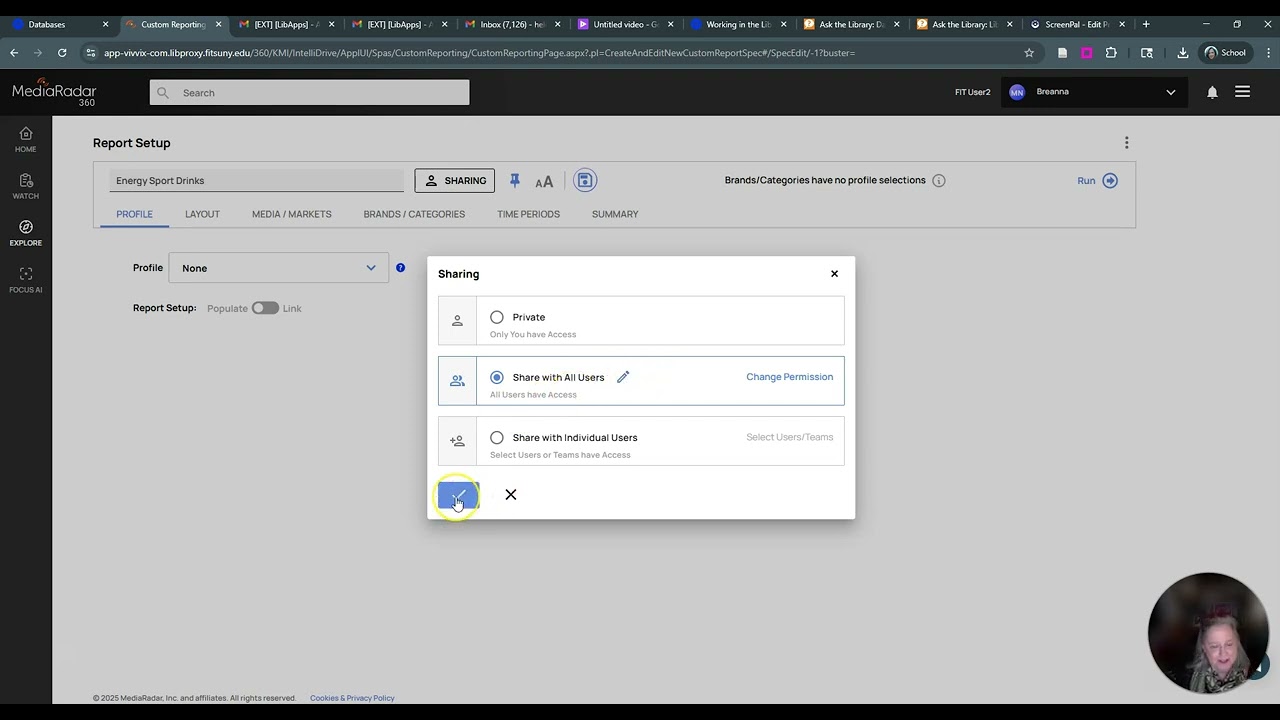
Task: Click the webcam video thumbnail
Action: coord(1208,633)
